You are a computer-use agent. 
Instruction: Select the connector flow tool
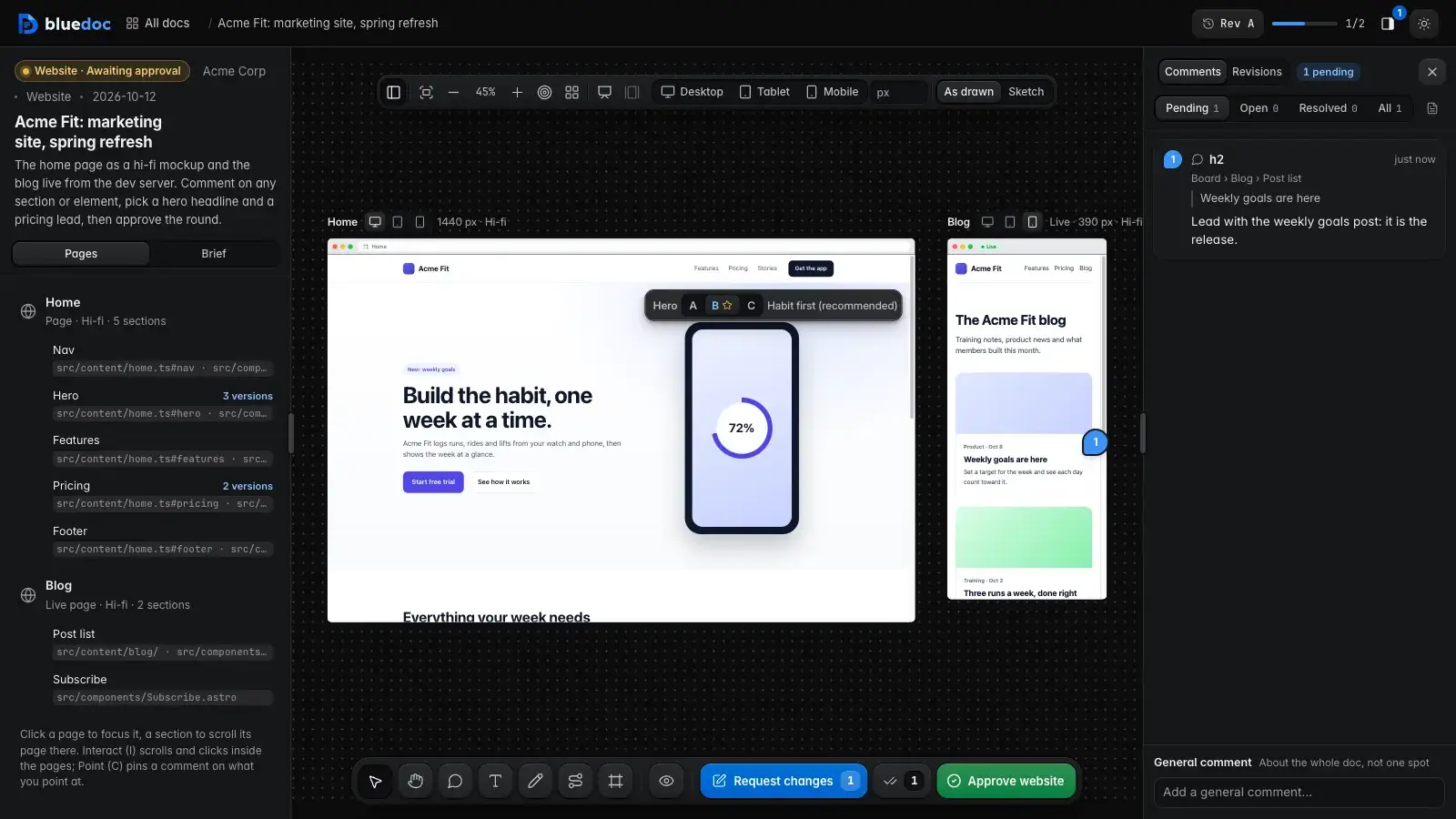[x=575, y=781]
